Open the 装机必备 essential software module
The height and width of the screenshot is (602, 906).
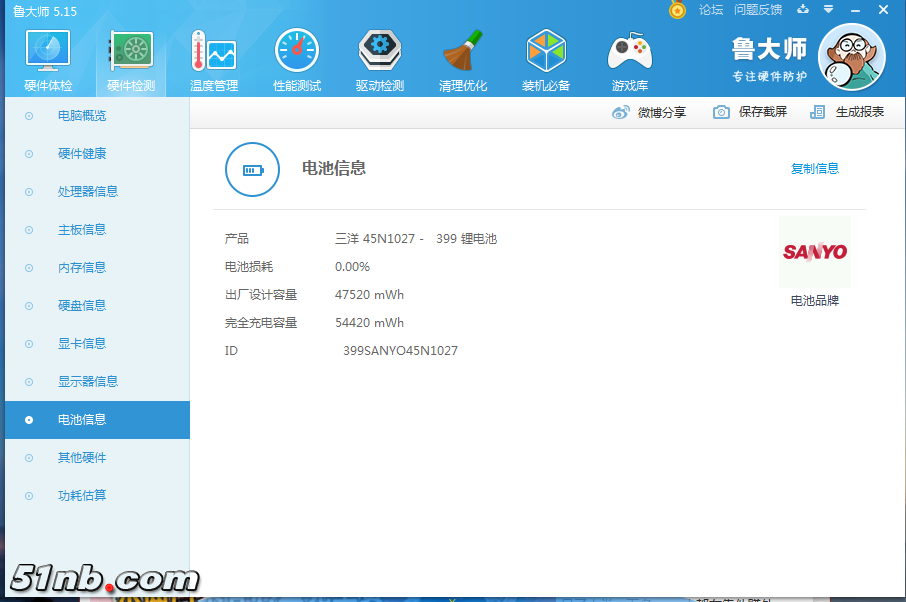[x=546, y=60]
